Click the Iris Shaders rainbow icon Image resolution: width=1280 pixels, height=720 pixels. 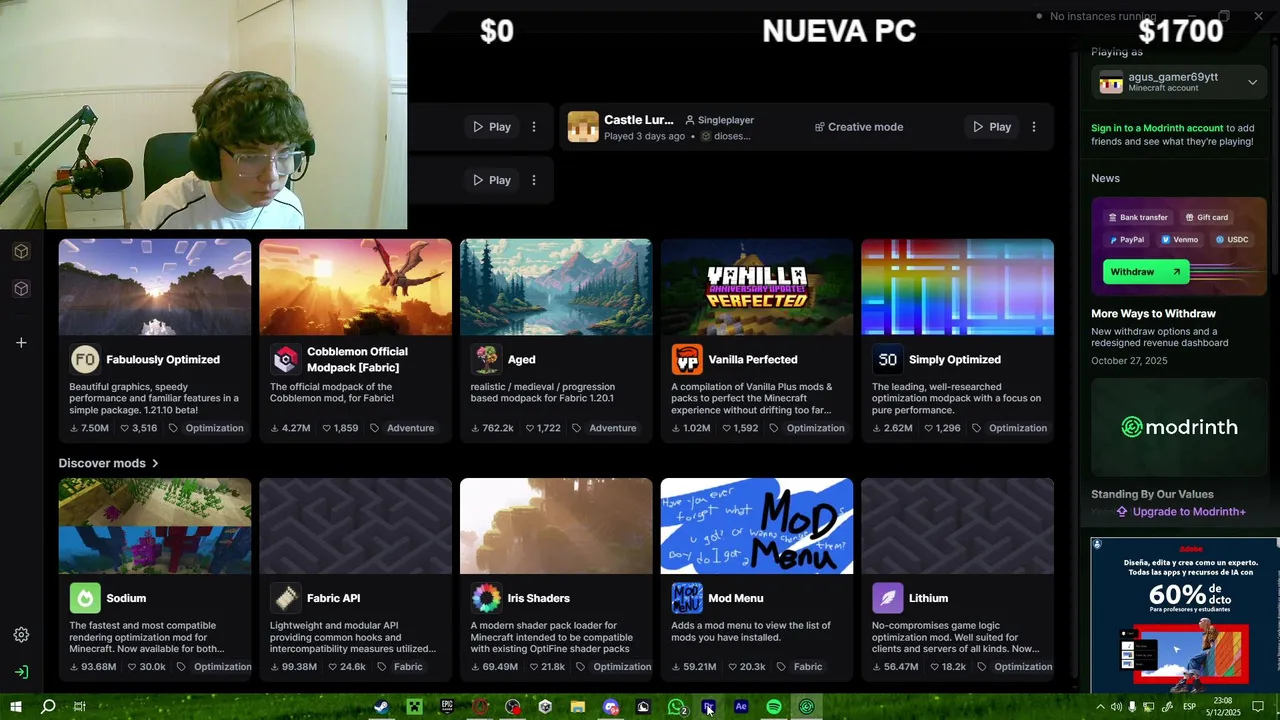pyautogui.click(x=487, y=598)
